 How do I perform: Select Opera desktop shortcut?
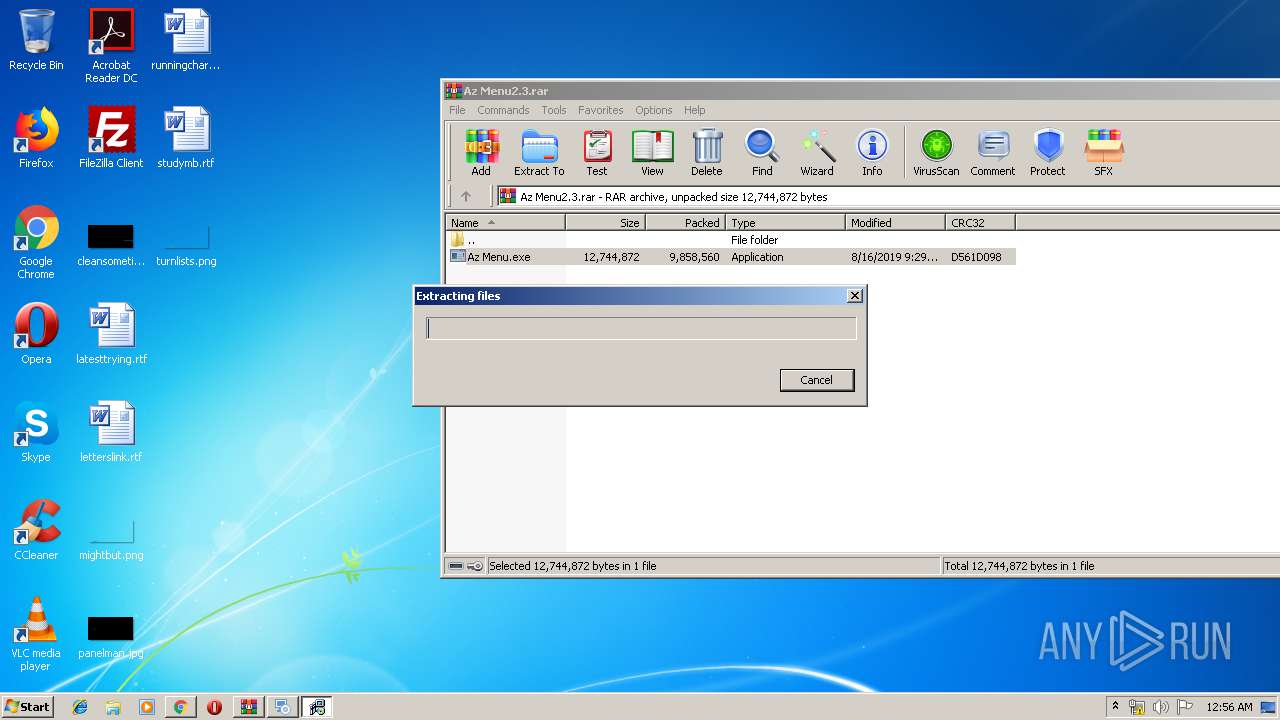tap(36, 334)
